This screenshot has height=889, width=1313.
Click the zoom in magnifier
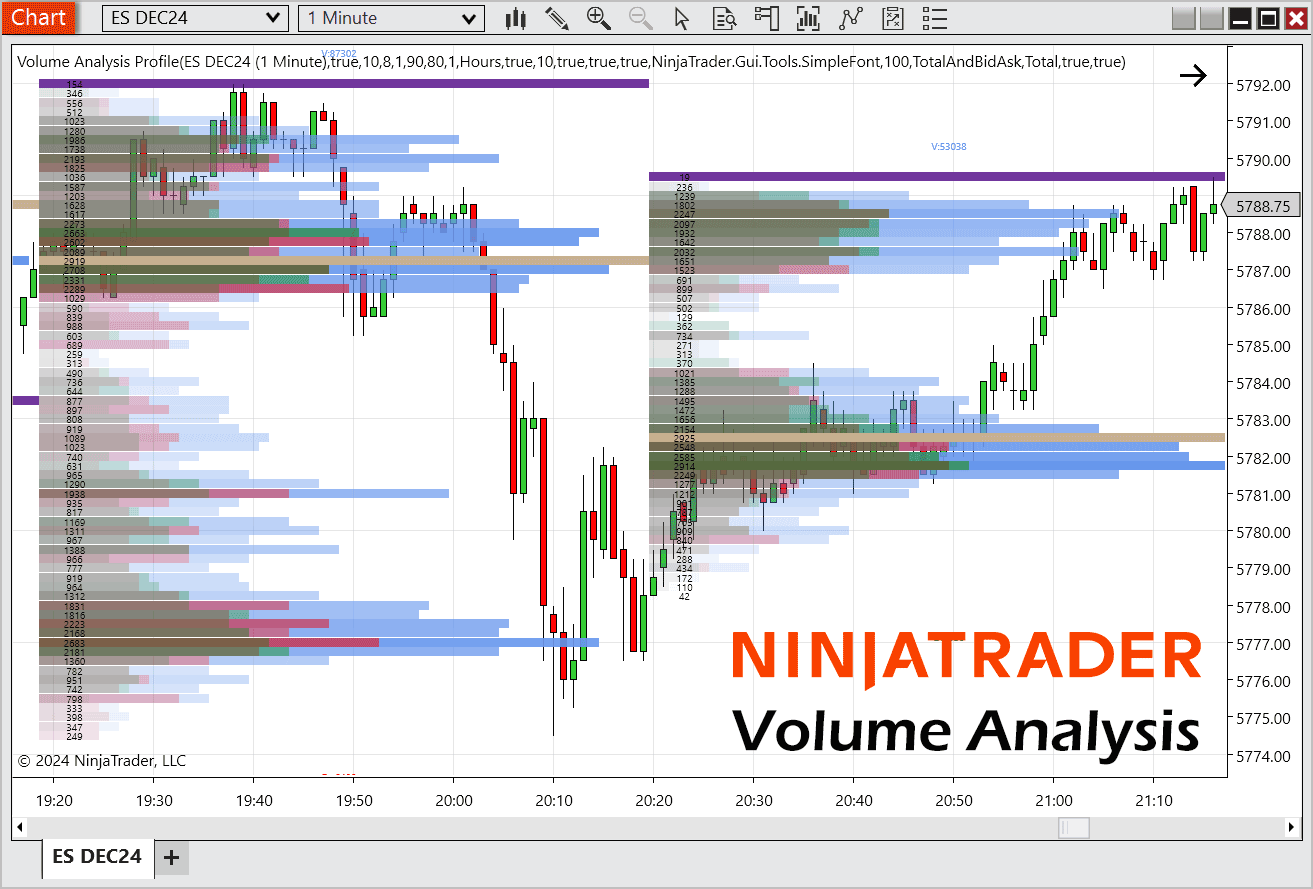coord(599,18)
